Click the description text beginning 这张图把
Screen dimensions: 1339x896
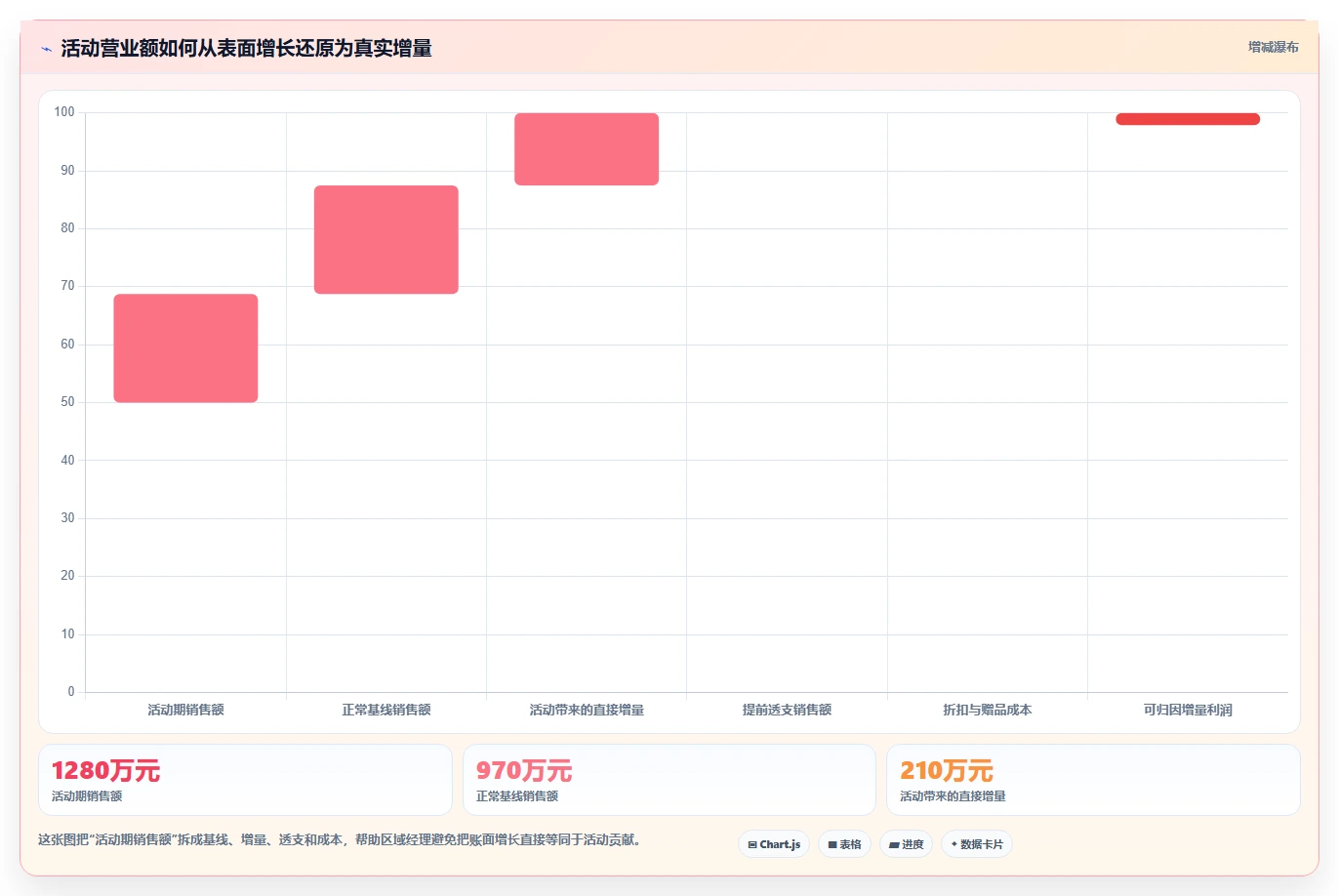(x=340, y=839)
